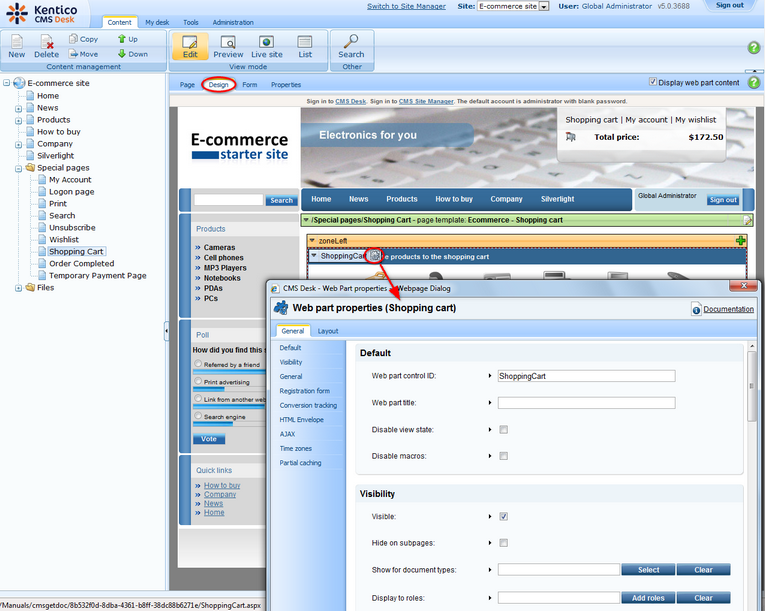Image resolution: width=765 pixels, height=611 pixels.
Task: Jump to Partial caching properties section
Action: (300, 463)
